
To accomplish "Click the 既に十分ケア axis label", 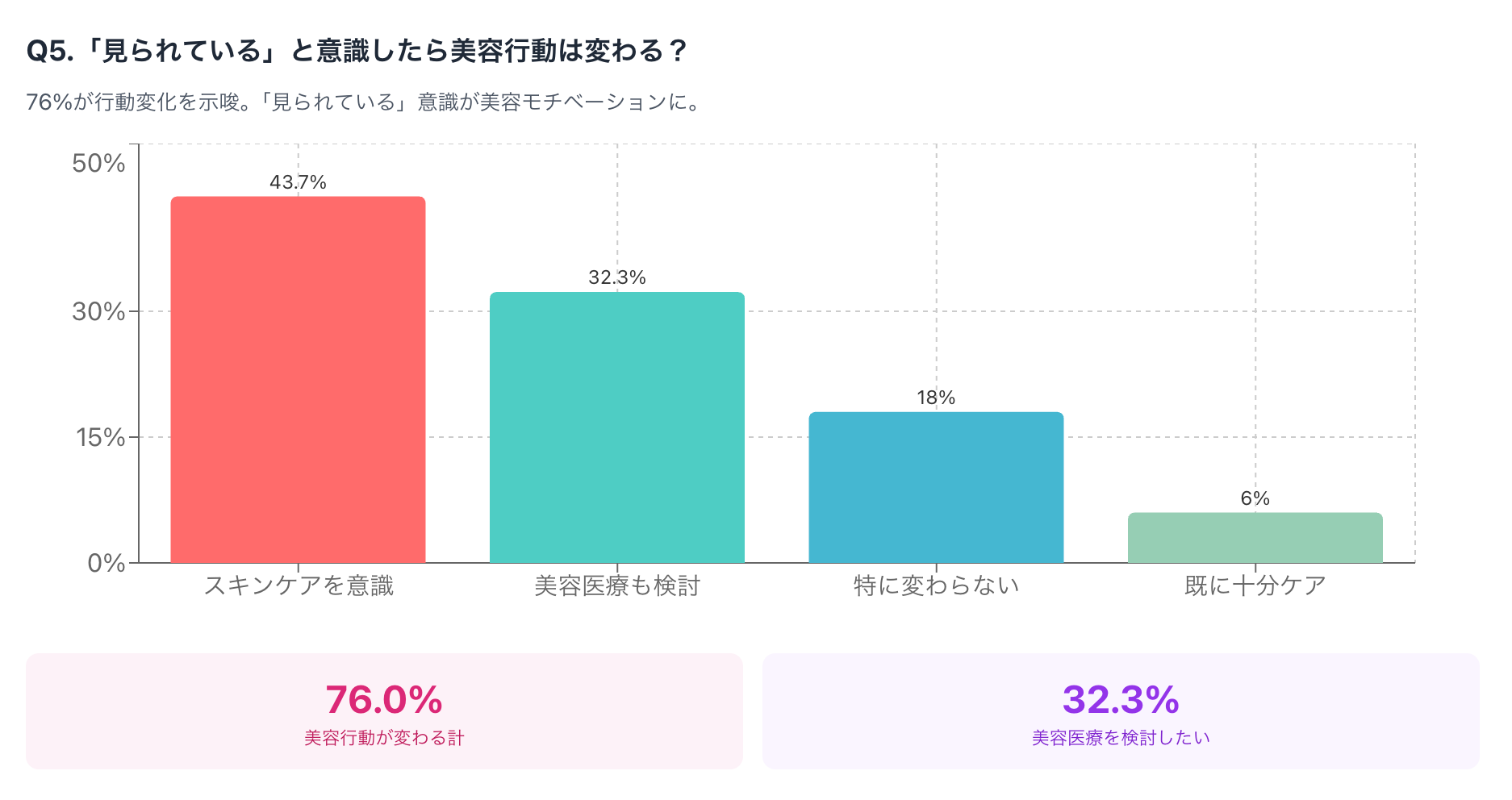I will pos(1255,585).
